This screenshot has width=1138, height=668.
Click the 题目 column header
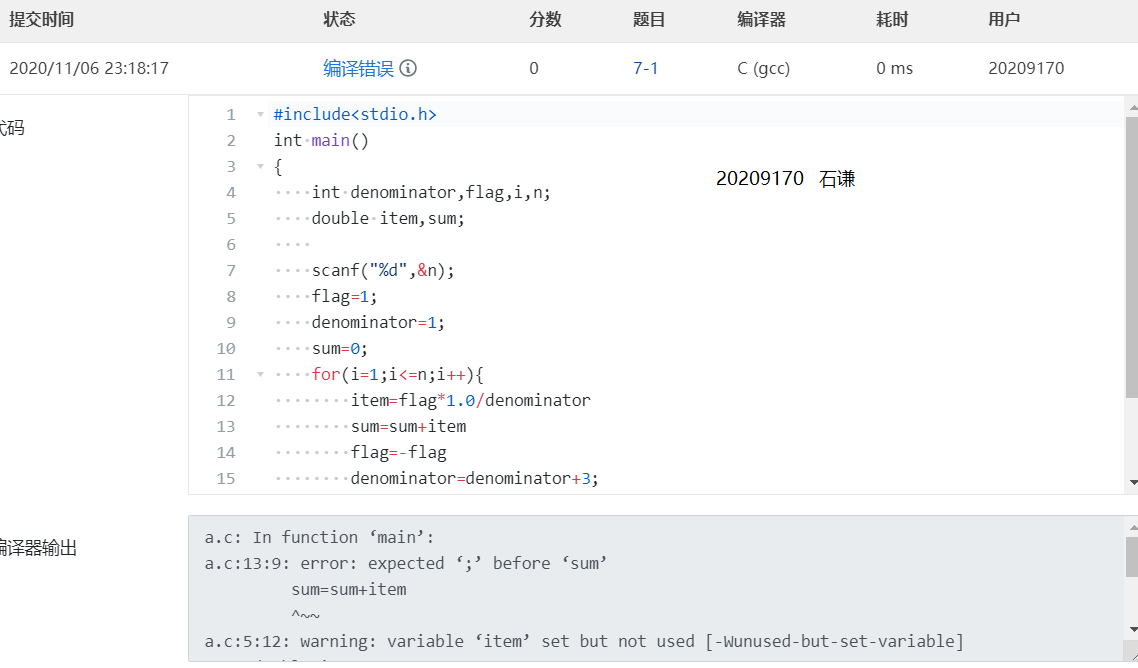point(649,20)
